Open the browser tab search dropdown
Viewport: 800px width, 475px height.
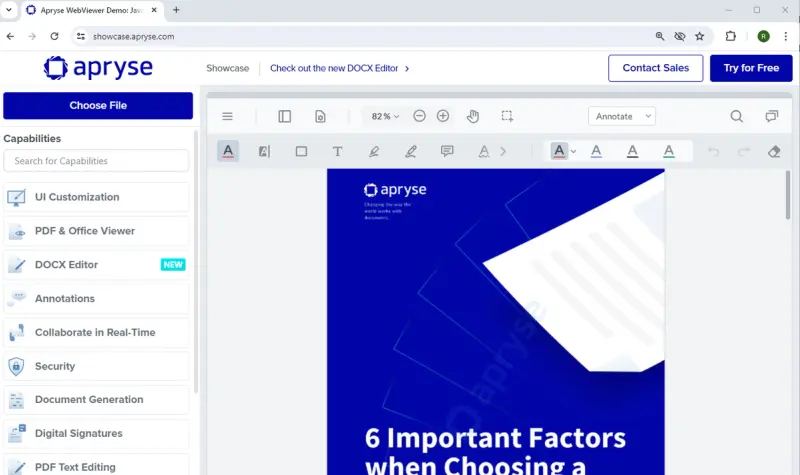[9, 10]
